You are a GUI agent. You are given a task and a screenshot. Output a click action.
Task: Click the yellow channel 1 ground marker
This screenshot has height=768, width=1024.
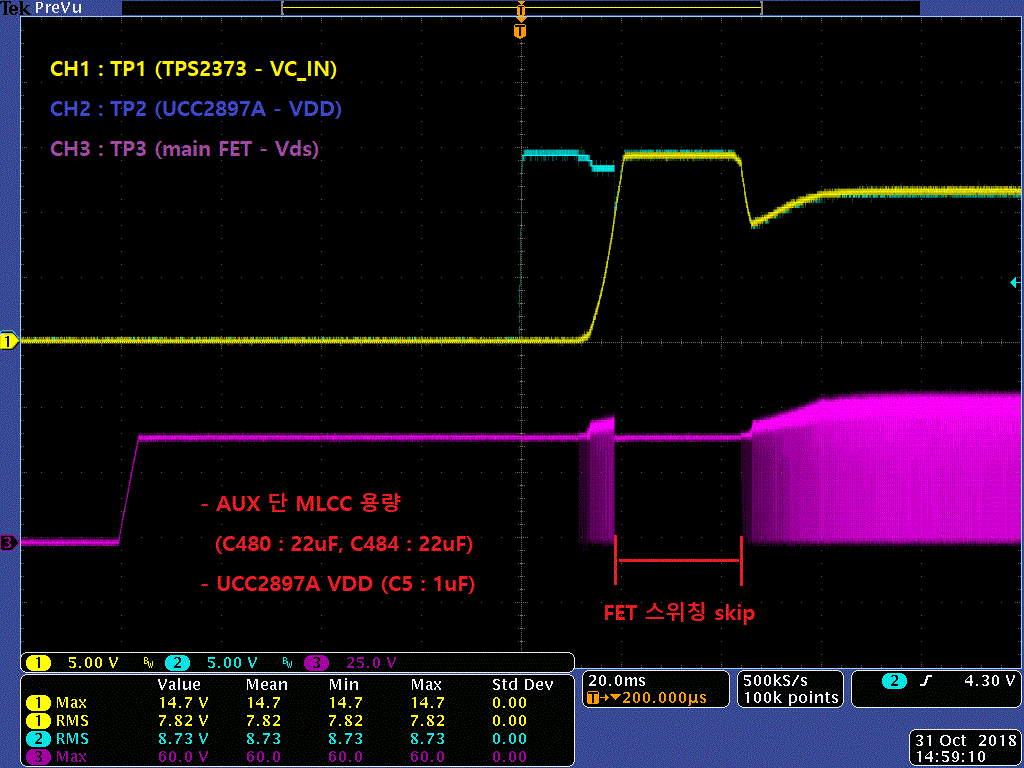(x=8, y=341)
